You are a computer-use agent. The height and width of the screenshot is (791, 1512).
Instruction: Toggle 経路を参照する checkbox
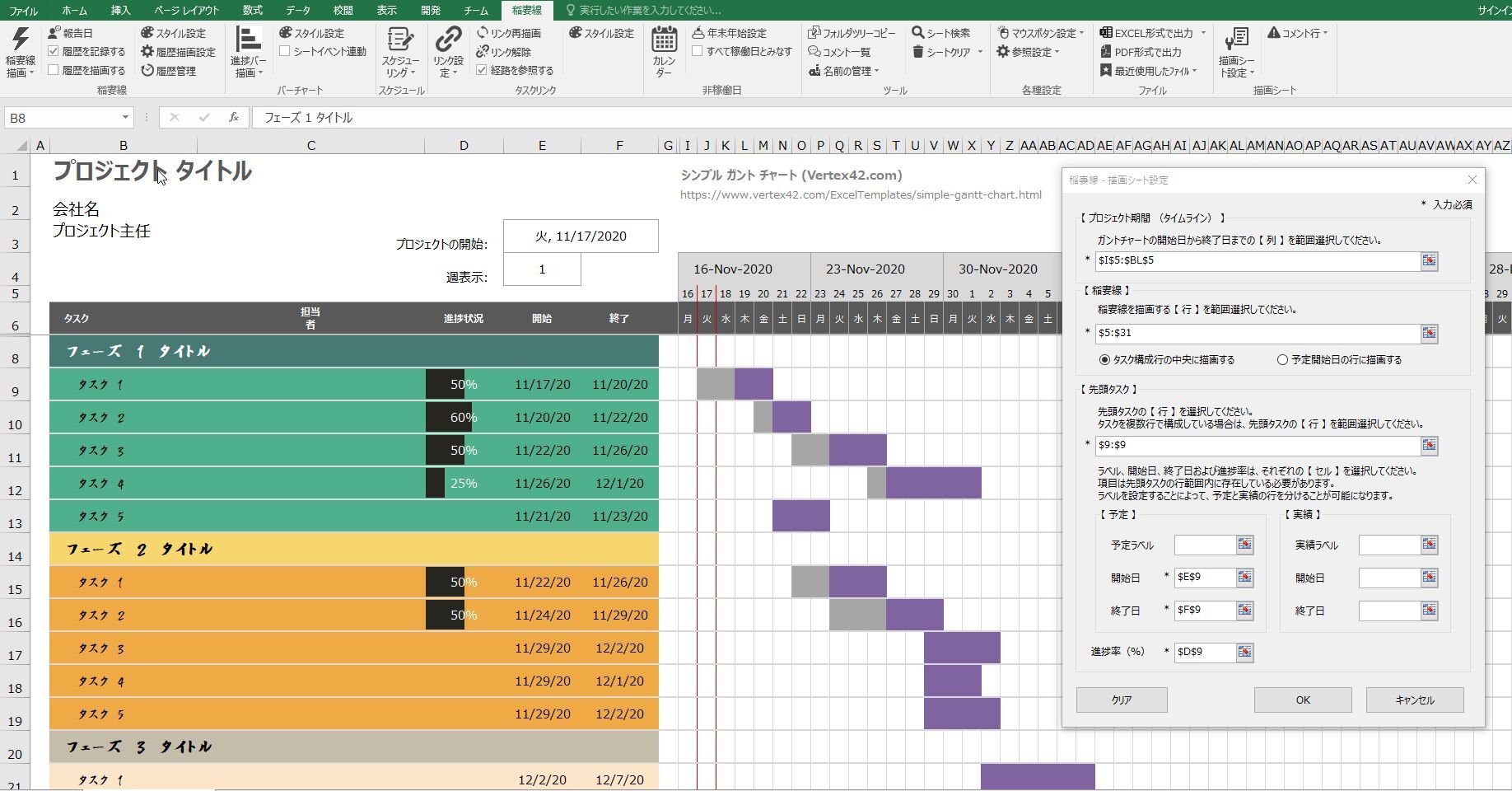click(x=482, y=70)
